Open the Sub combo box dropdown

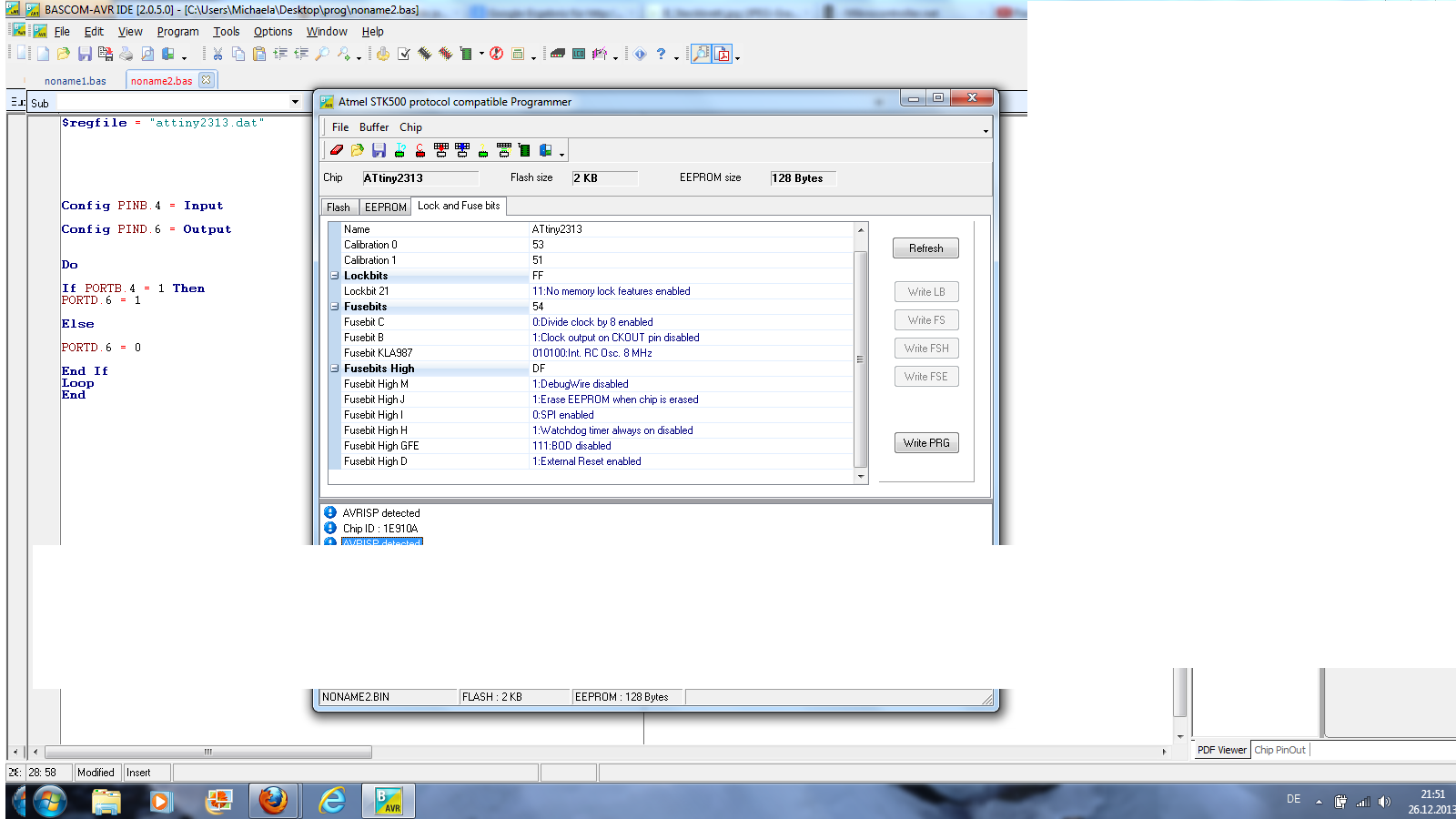295,102
